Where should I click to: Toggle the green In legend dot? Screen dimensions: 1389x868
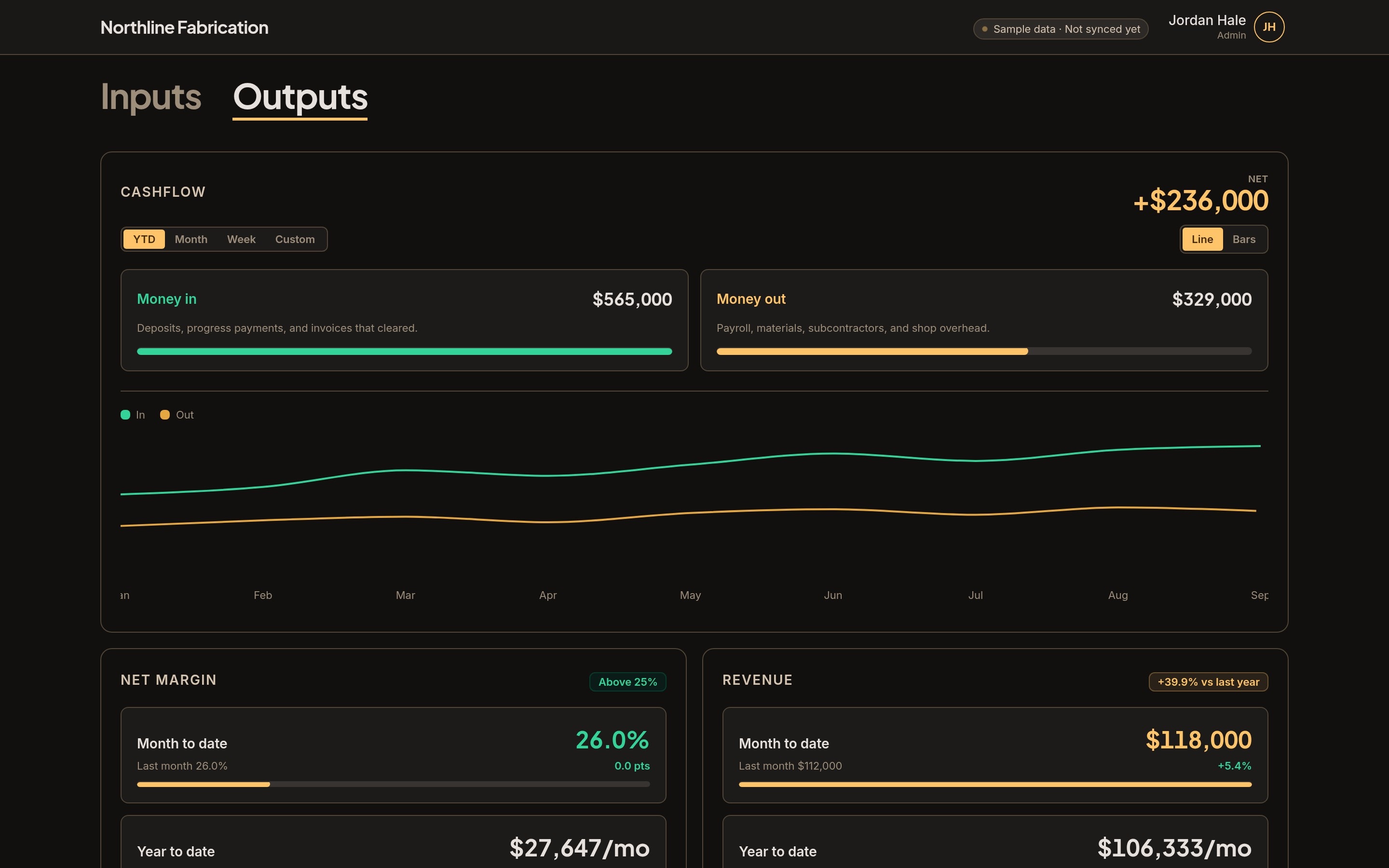(125, 415)
